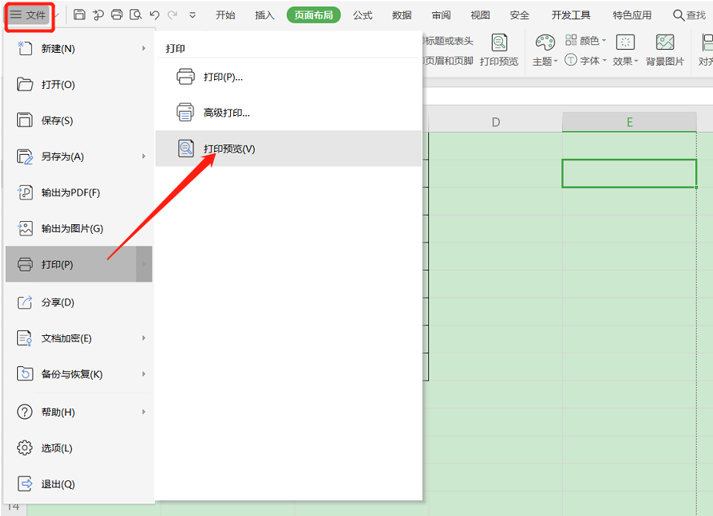This screenshot has width=713, height=516.
Task: Click the 帮助(H) question mark icon
Action: 25,412
